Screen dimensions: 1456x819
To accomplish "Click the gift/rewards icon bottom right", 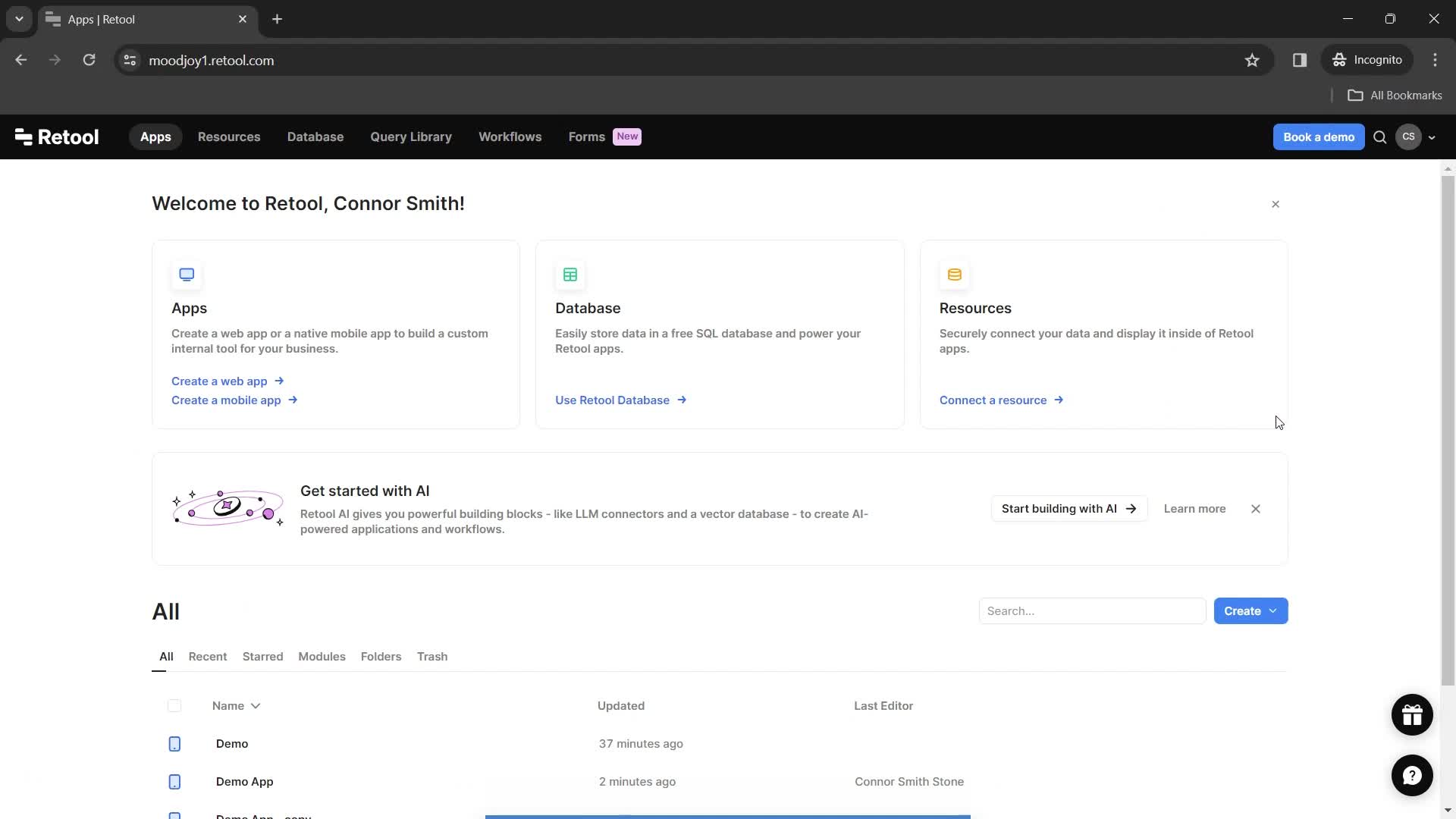I will coord(1412,714).
